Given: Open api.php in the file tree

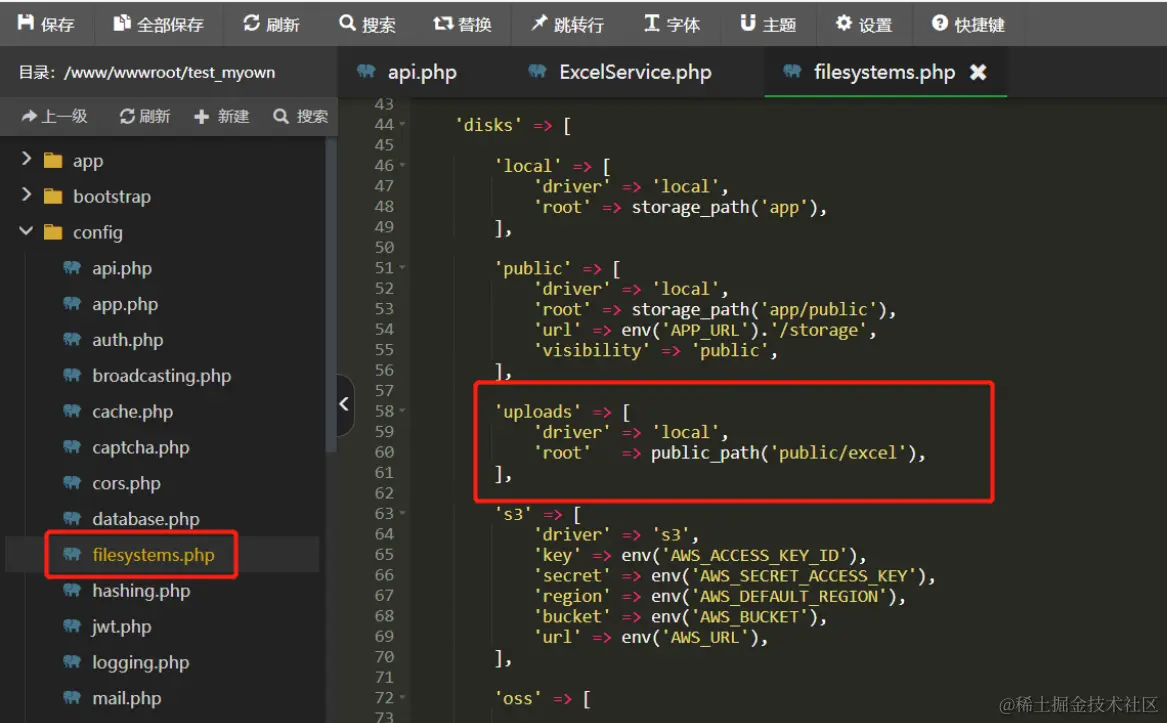Looking at the screenshot, I should 122,268.
